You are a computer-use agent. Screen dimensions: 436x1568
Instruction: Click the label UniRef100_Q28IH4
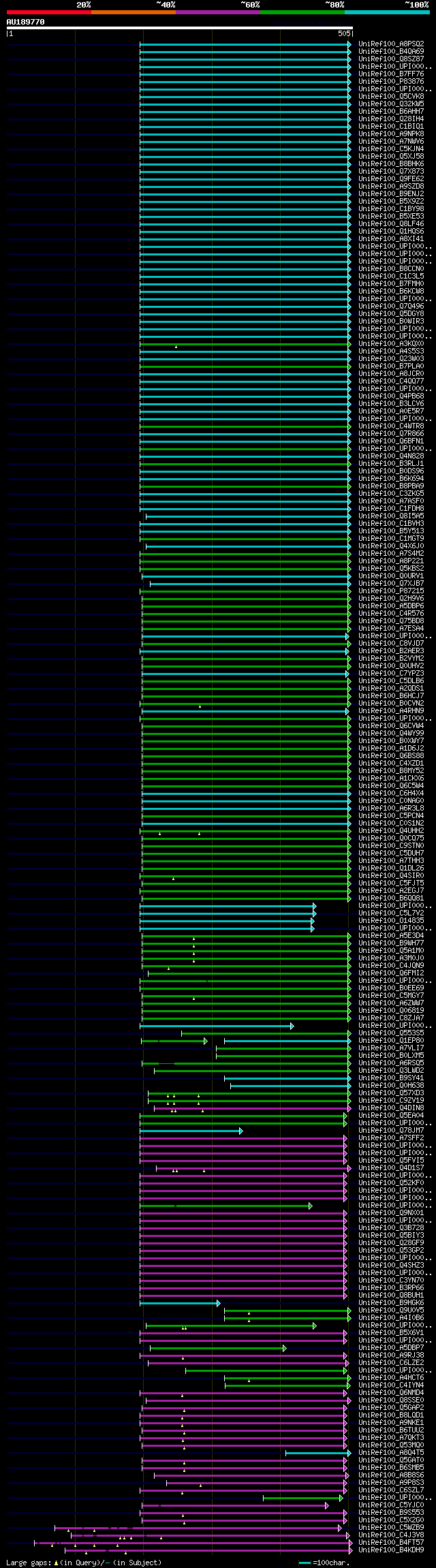point(391,119)
